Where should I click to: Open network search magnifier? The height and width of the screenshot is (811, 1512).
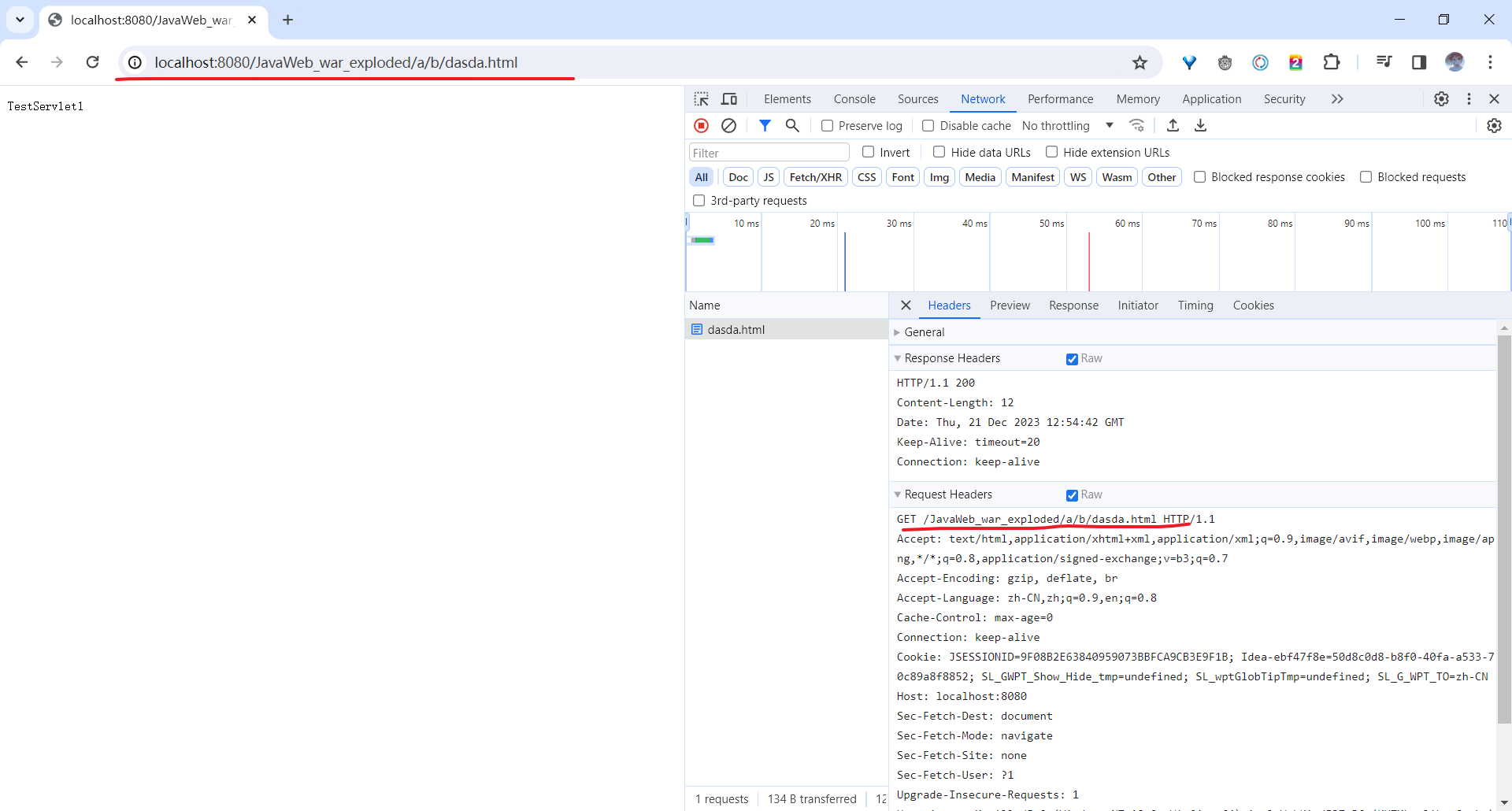pyautogui.click(x=792, y=125)
